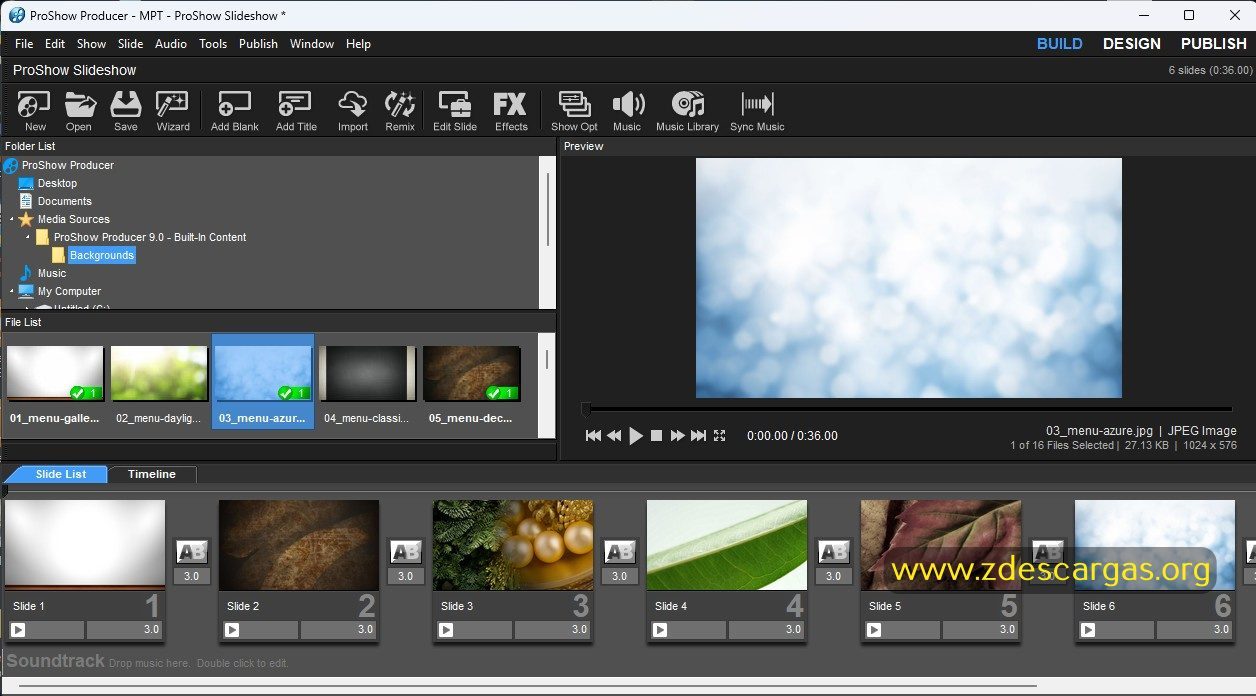The width and height of the screenshot is (1256, 696).
Task: Collapse the Media Sources tree node
Action: [x=13, y=219]
